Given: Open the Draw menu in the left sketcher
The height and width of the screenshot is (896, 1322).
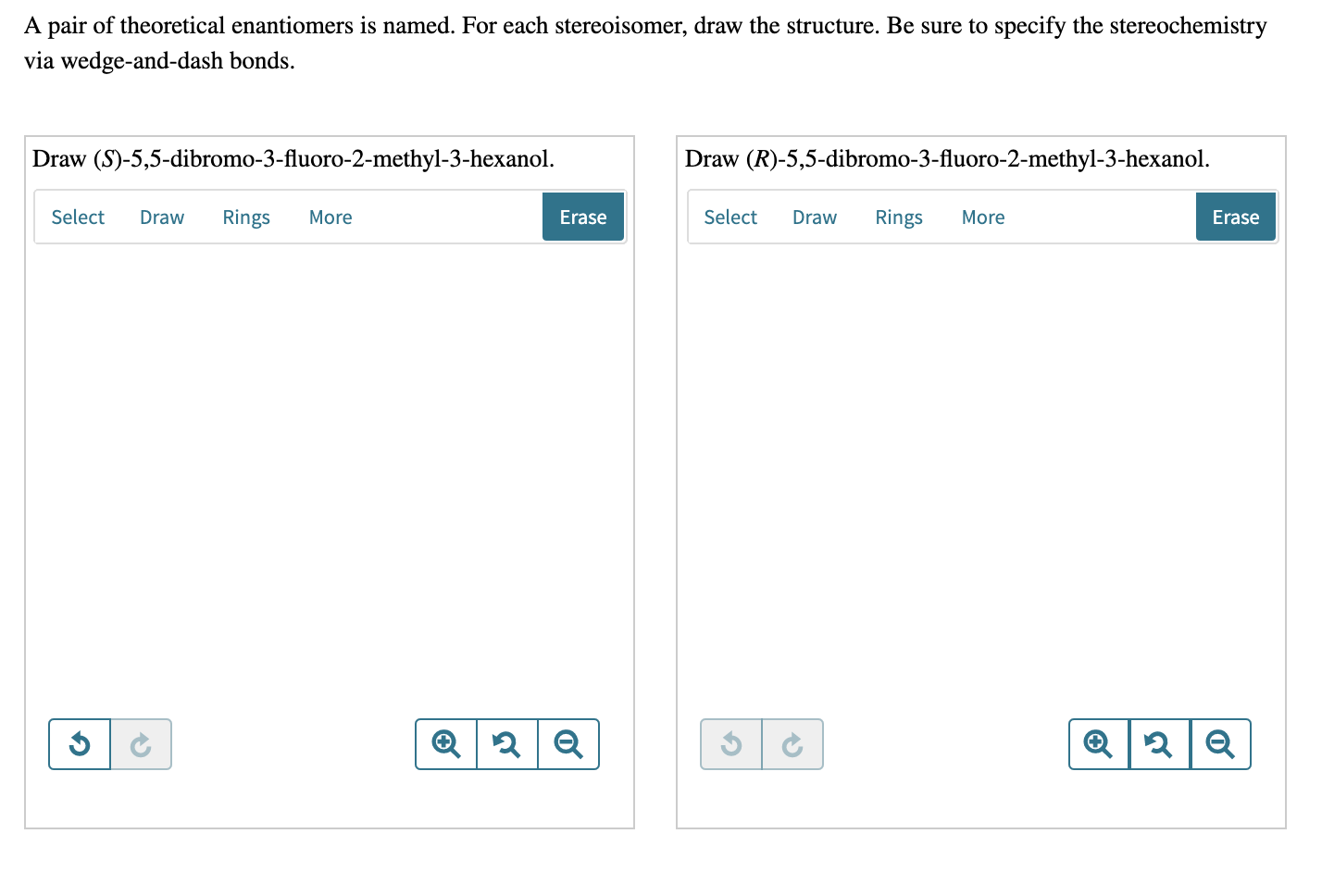Looking at the screenshot, I should [161, 217].
